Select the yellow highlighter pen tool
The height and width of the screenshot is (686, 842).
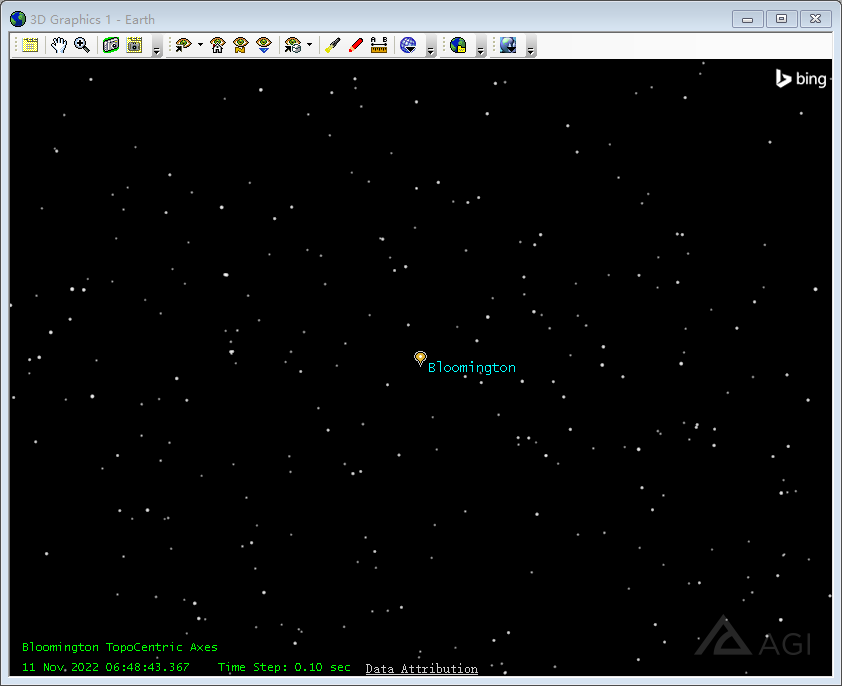(333, 45)
